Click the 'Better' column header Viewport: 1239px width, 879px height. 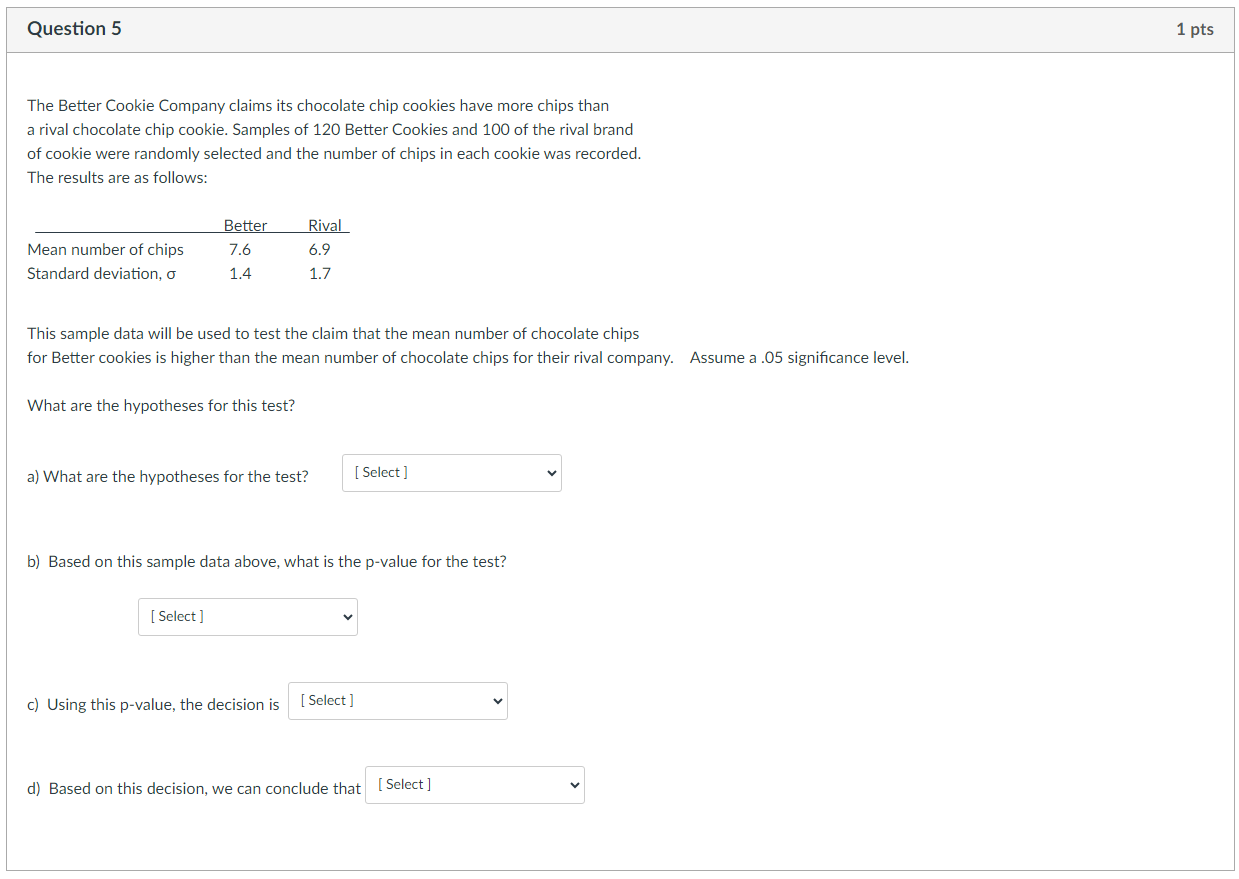coord(245,225)
